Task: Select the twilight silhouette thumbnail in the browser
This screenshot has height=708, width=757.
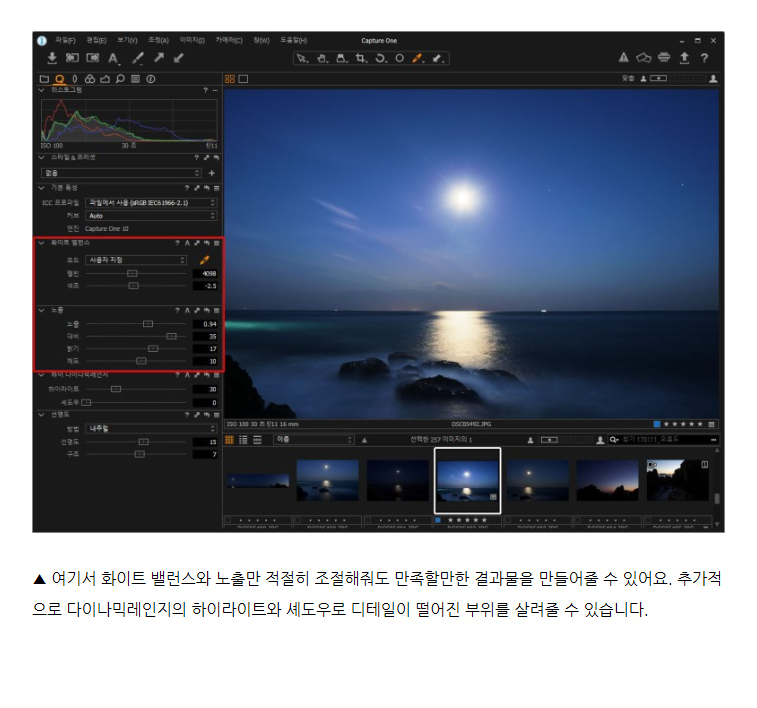Action: point(607,480)
